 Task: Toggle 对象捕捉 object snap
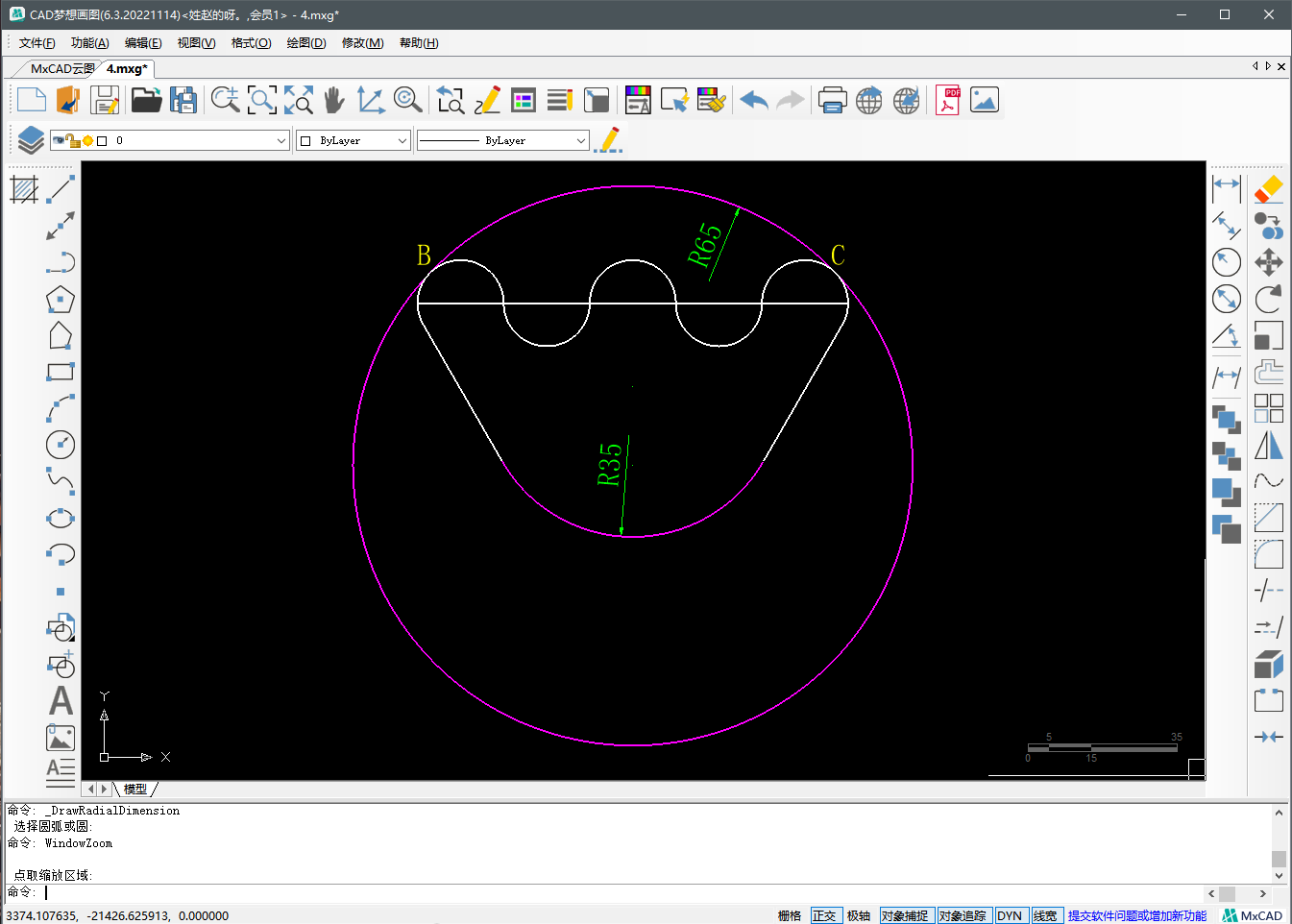pos(906,915)
